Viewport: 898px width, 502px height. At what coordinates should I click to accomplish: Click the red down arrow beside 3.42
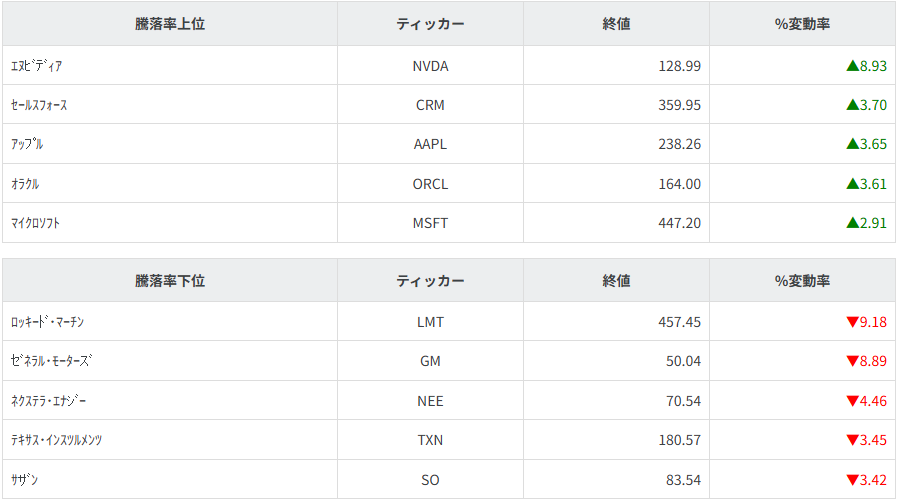(852, 480)
